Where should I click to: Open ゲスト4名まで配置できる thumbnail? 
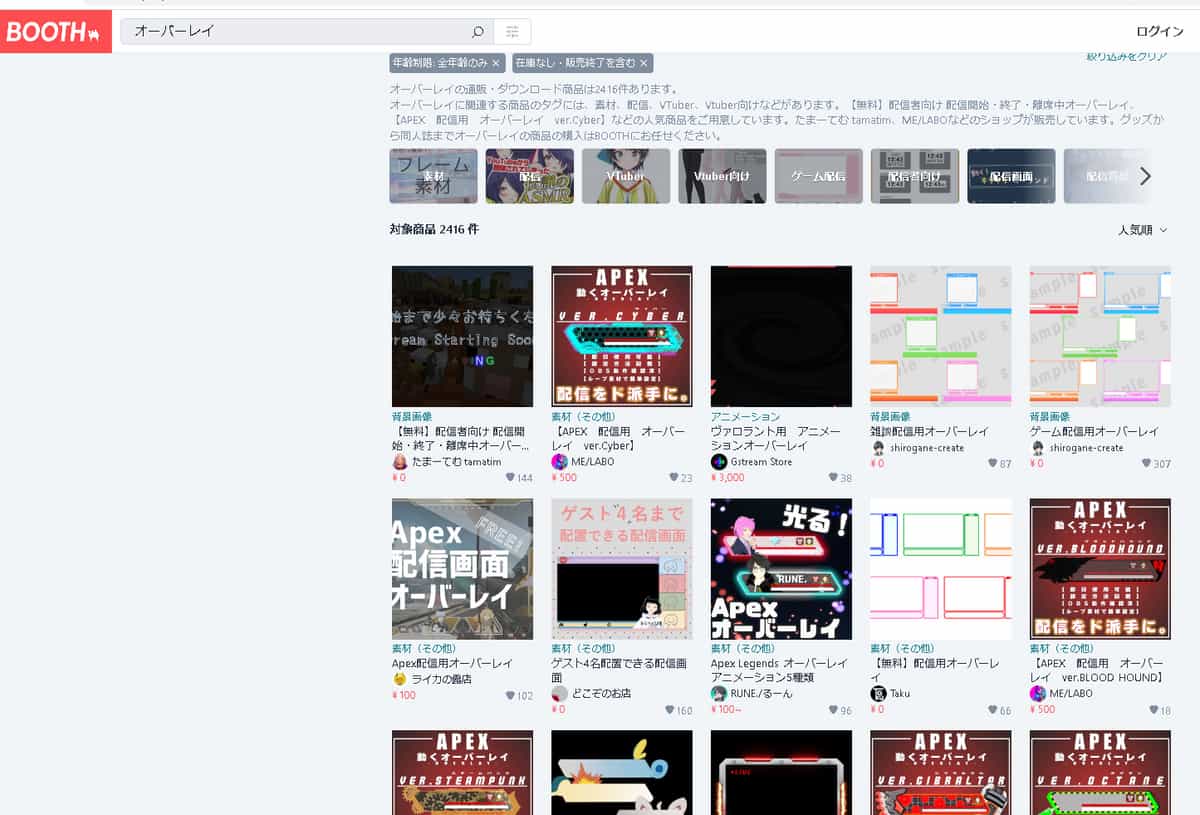tap(622, 569)
